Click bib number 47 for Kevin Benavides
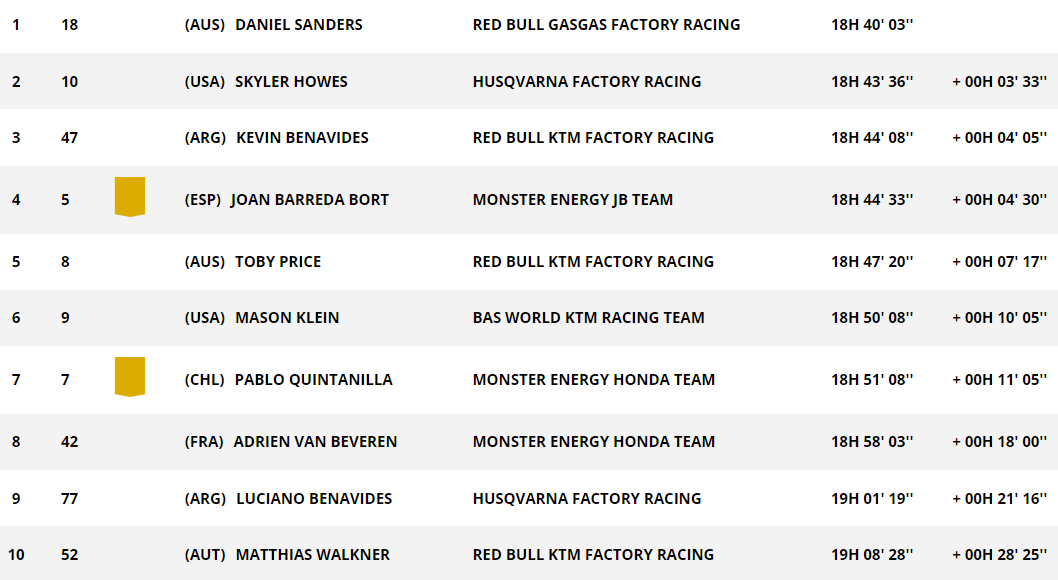Image resolution: width=1058 pixels, height=580 pixels. point(69,138)
